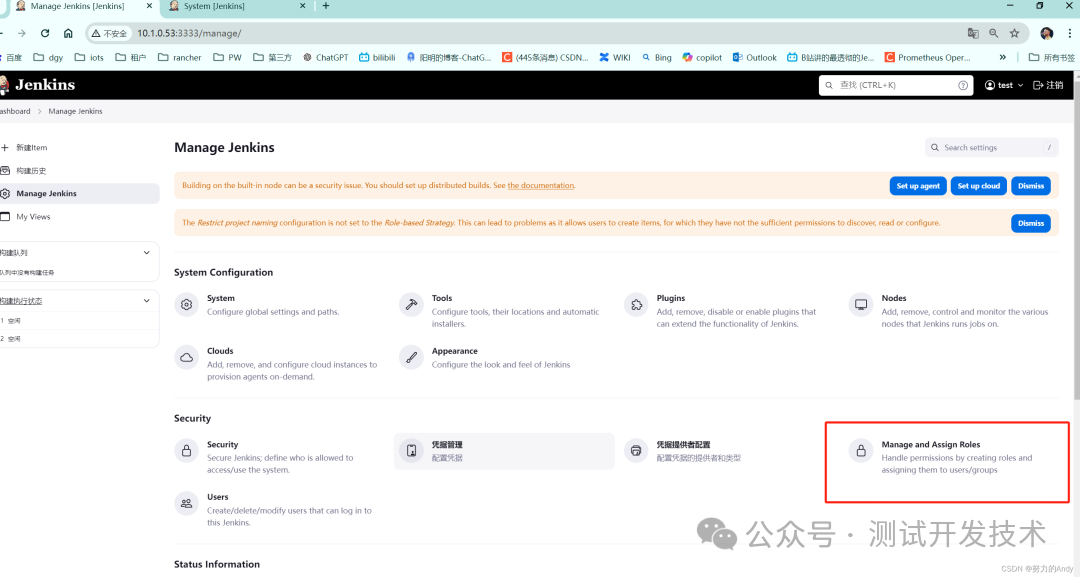Open the System gear icon

pyautogui.click(x=187, y=304)
